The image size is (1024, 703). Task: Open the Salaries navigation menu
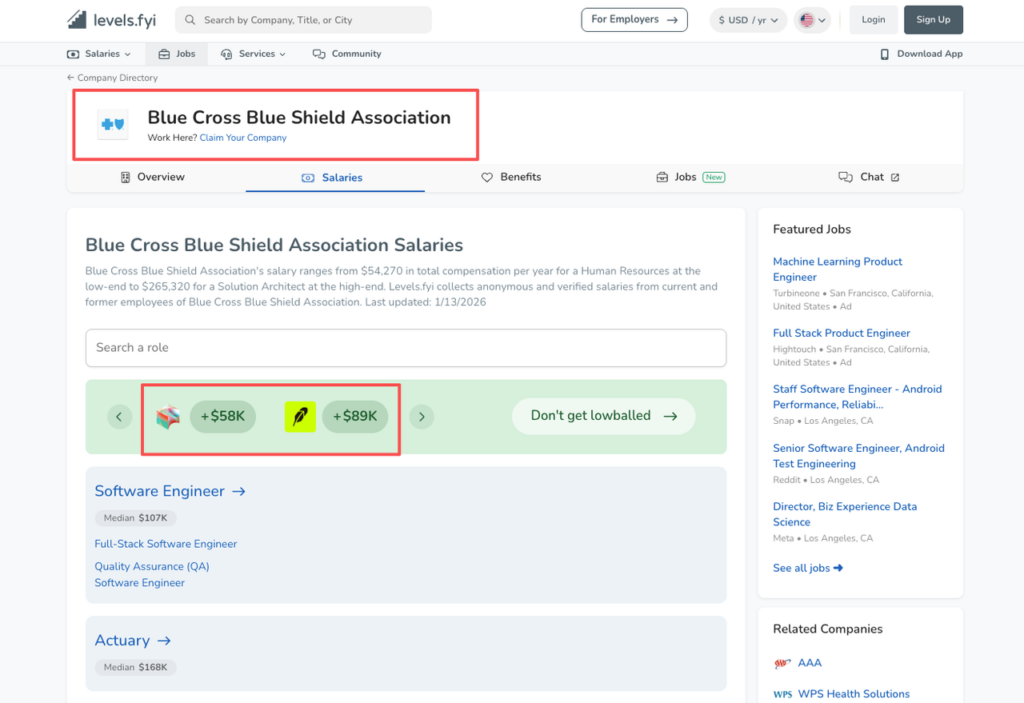point(99,53)
